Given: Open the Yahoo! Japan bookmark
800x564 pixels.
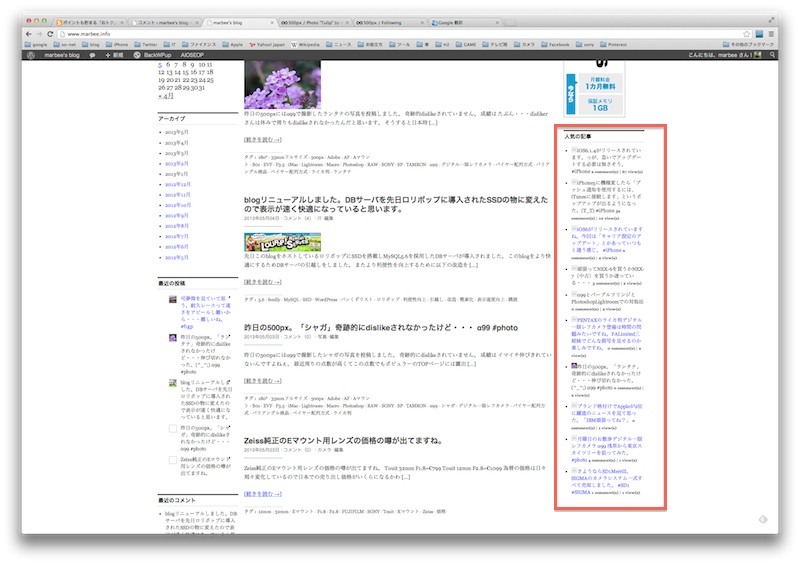Looking at the screenshot, I should click(267, 44).
